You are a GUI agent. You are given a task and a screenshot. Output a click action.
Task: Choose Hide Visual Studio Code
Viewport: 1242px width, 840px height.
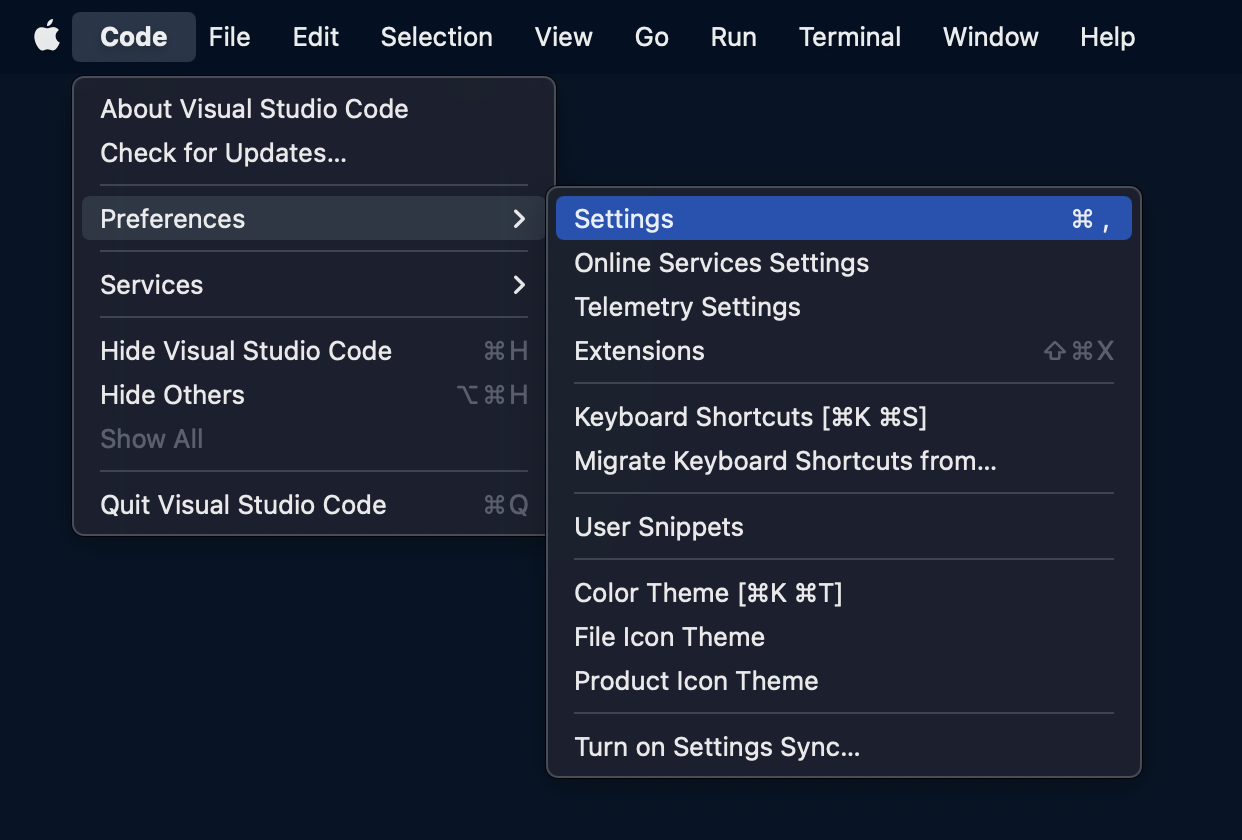pyautogui.click(x=314, y=351)
